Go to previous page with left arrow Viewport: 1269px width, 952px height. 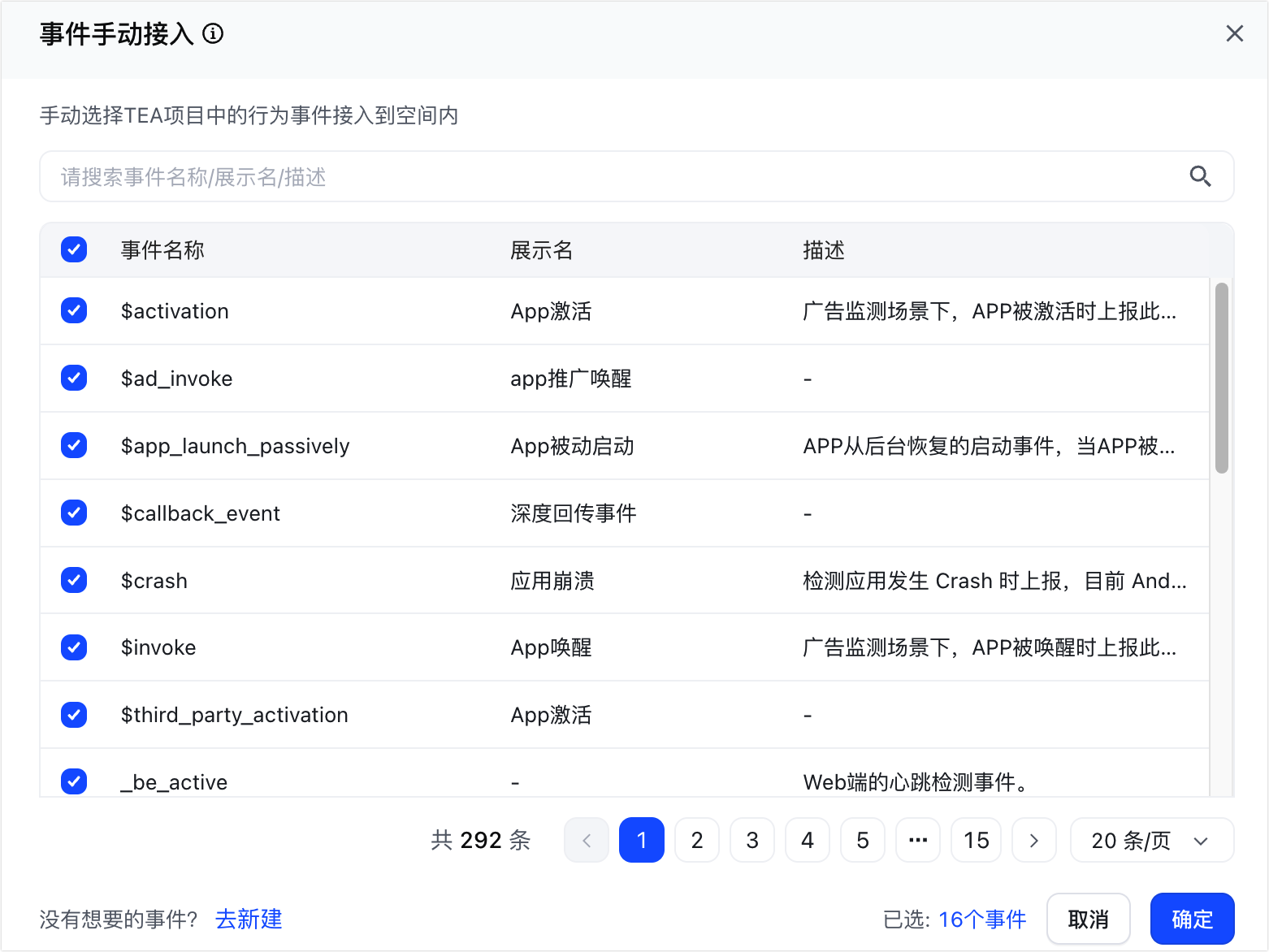tap(587, 840)
